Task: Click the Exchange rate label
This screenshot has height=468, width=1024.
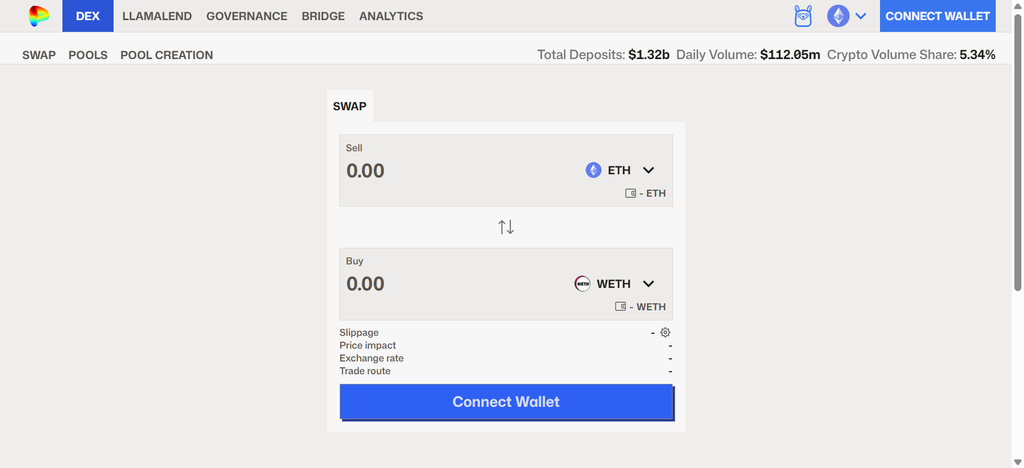Action: coord(372,358)
